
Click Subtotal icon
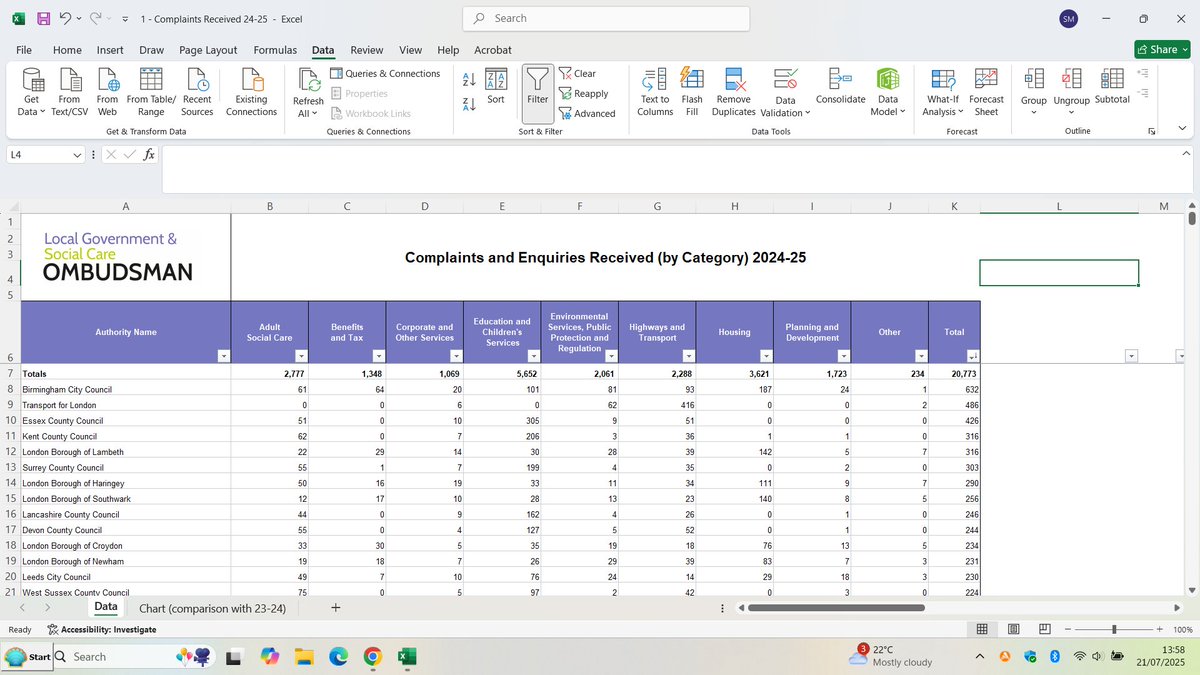[x=1112, y=78]
